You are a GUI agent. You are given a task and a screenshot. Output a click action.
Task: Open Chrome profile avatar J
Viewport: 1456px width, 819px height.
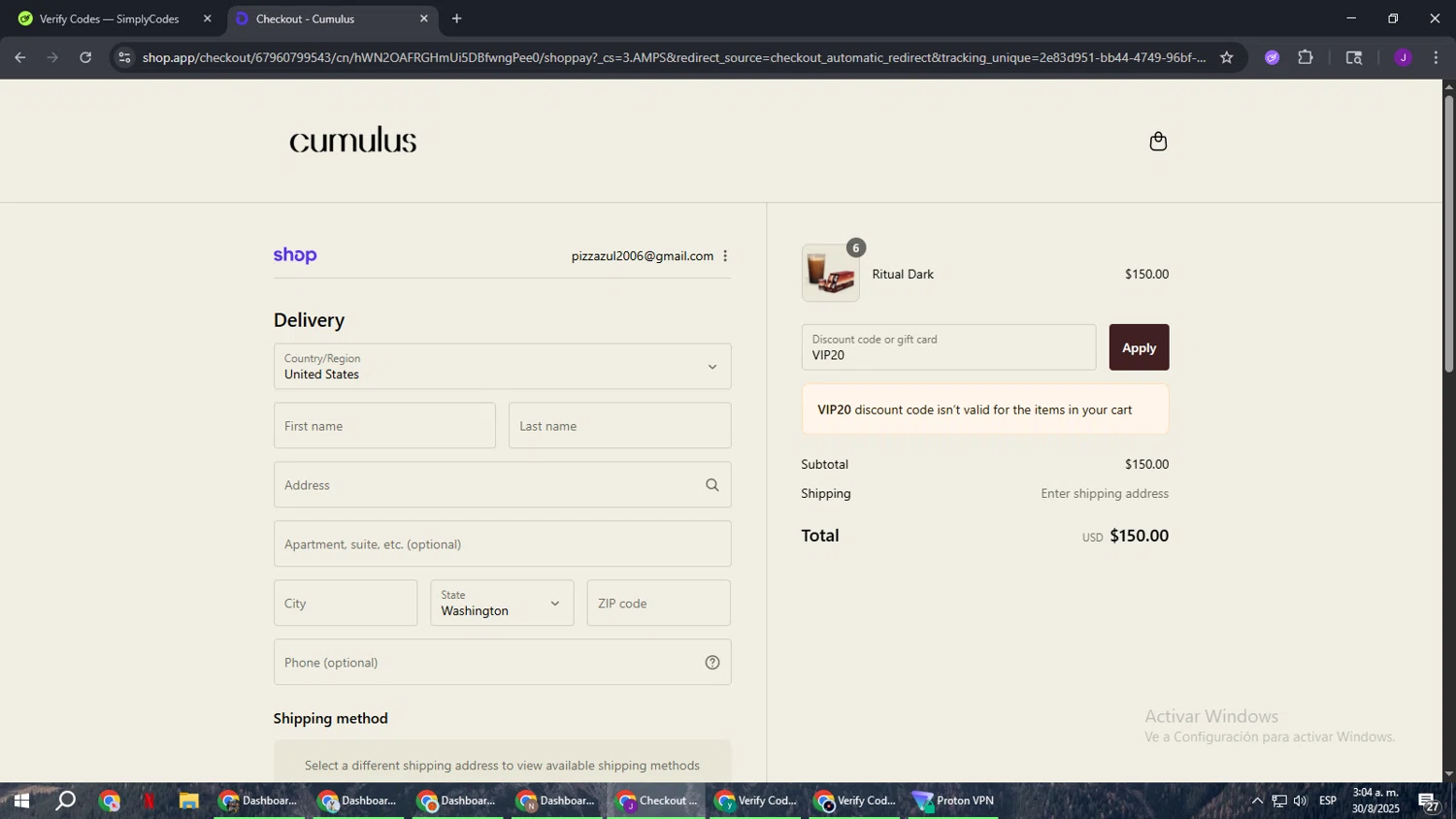click(1403, 57)
